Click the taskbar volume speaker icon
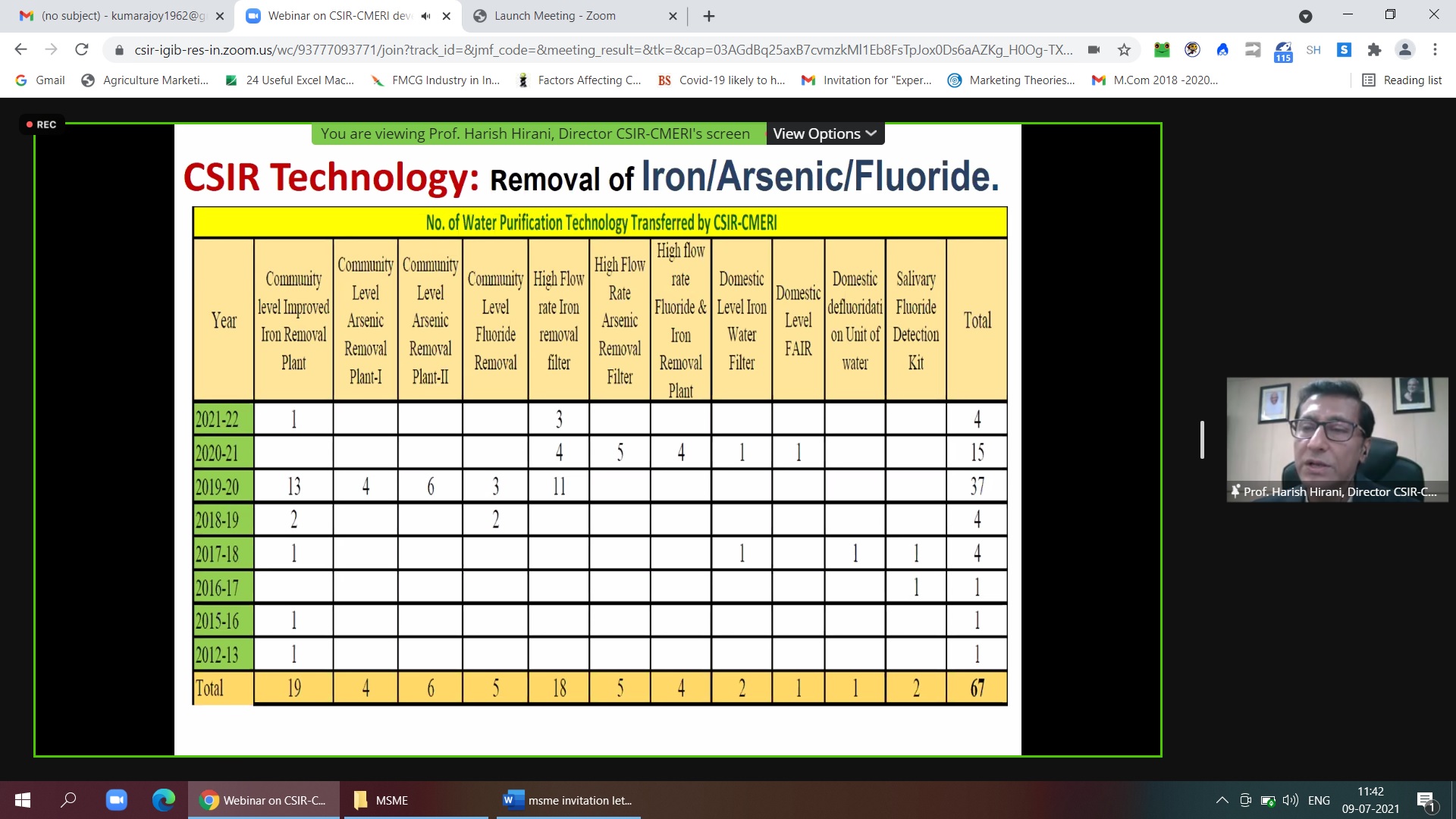This screenshot has width=1456, height=819. pyautogui.click(x=1290, y=800)
